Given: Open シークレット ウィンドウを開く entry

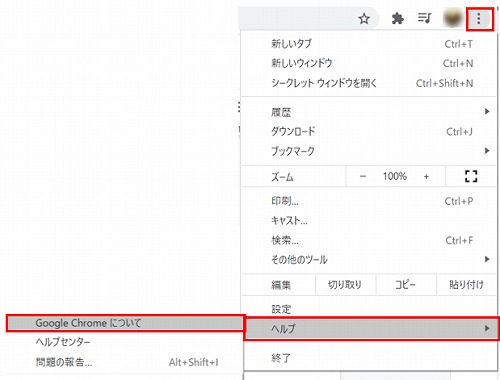Looking at the screenshot, I should pos(369,83).
